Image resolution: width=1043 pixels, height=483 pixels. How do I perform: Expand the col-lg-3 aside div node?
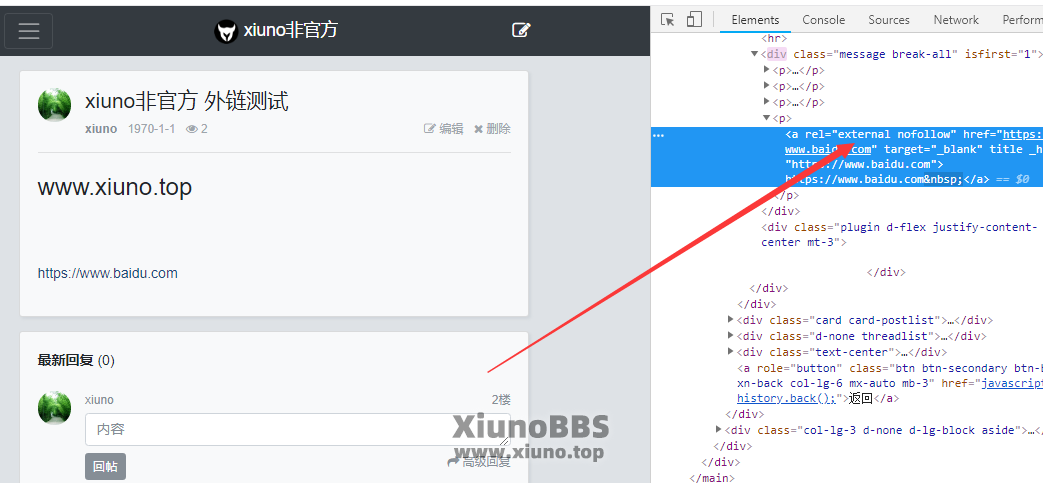coord(719,430)
